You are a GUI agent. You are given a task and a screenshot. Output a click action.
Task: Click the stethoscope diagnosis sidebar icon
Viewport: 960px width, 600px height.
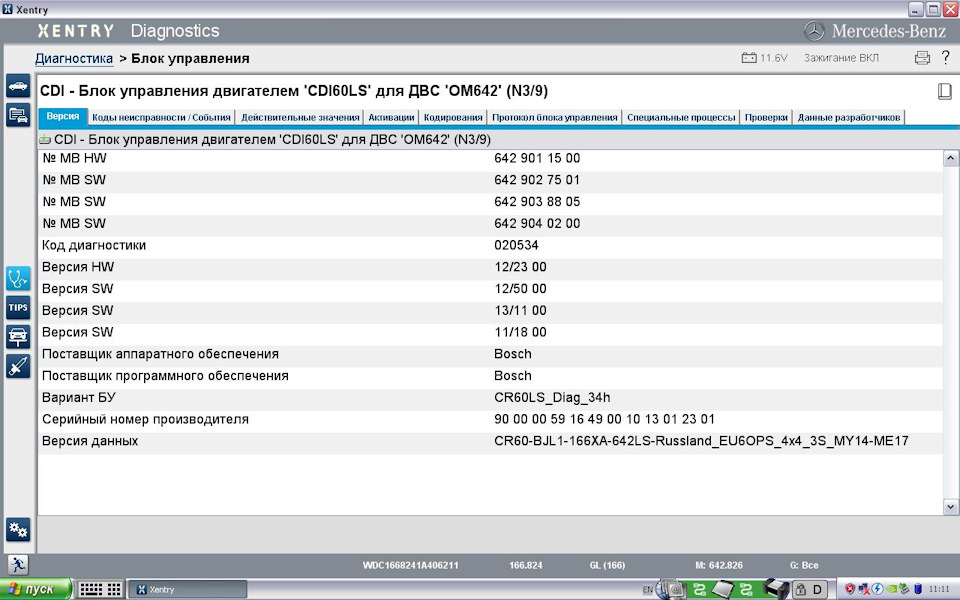click(18, 278)
